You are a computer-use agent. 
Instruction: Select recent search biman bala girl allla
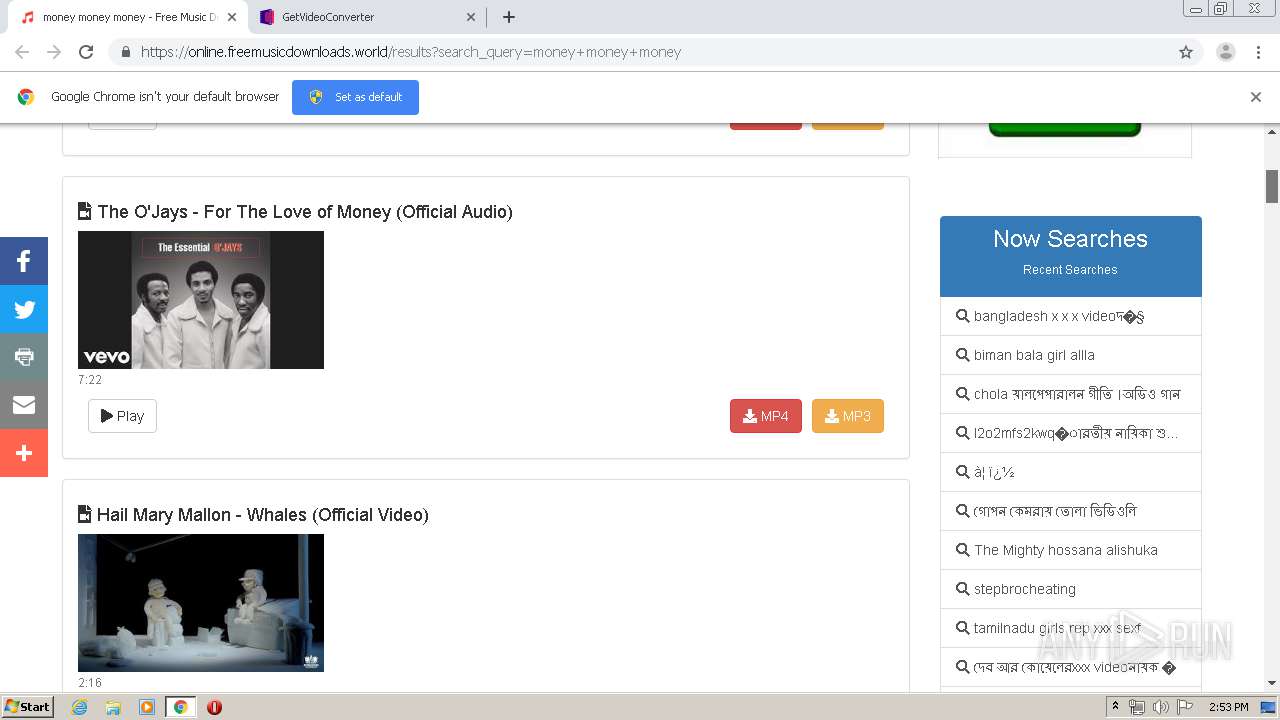point(1070,355)
